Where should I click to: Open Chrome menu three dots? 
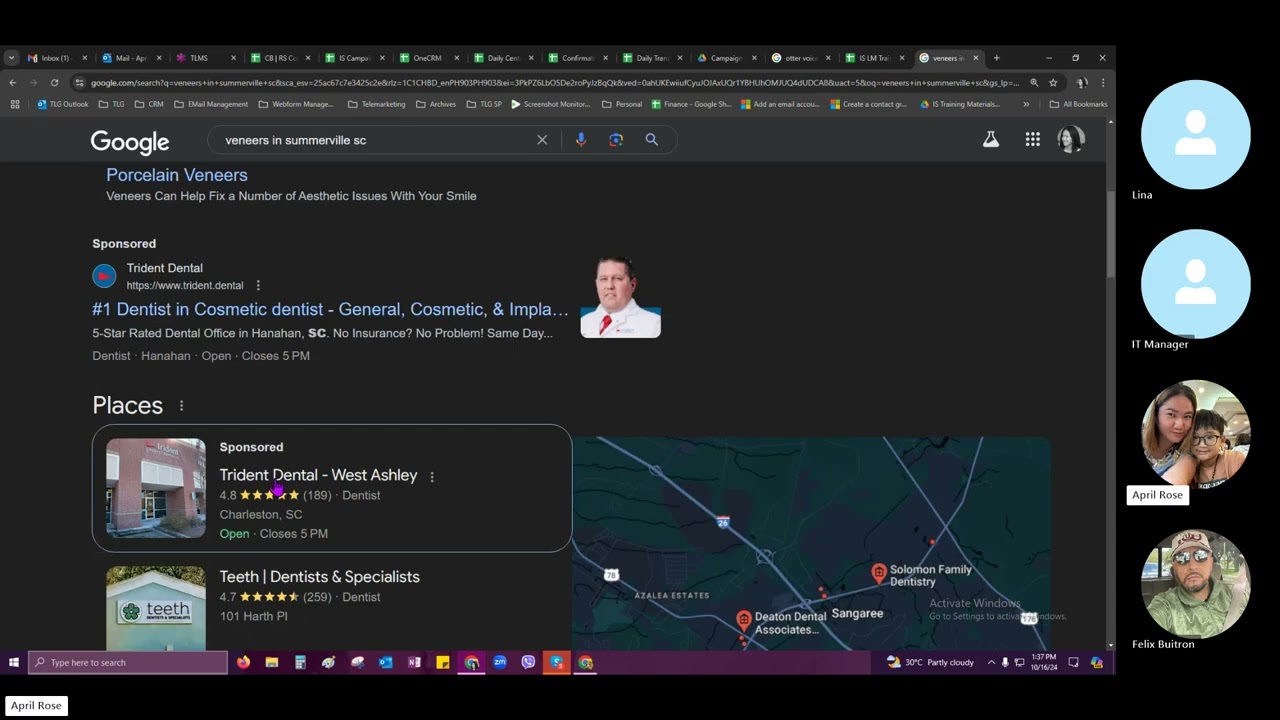[1103, 83]
